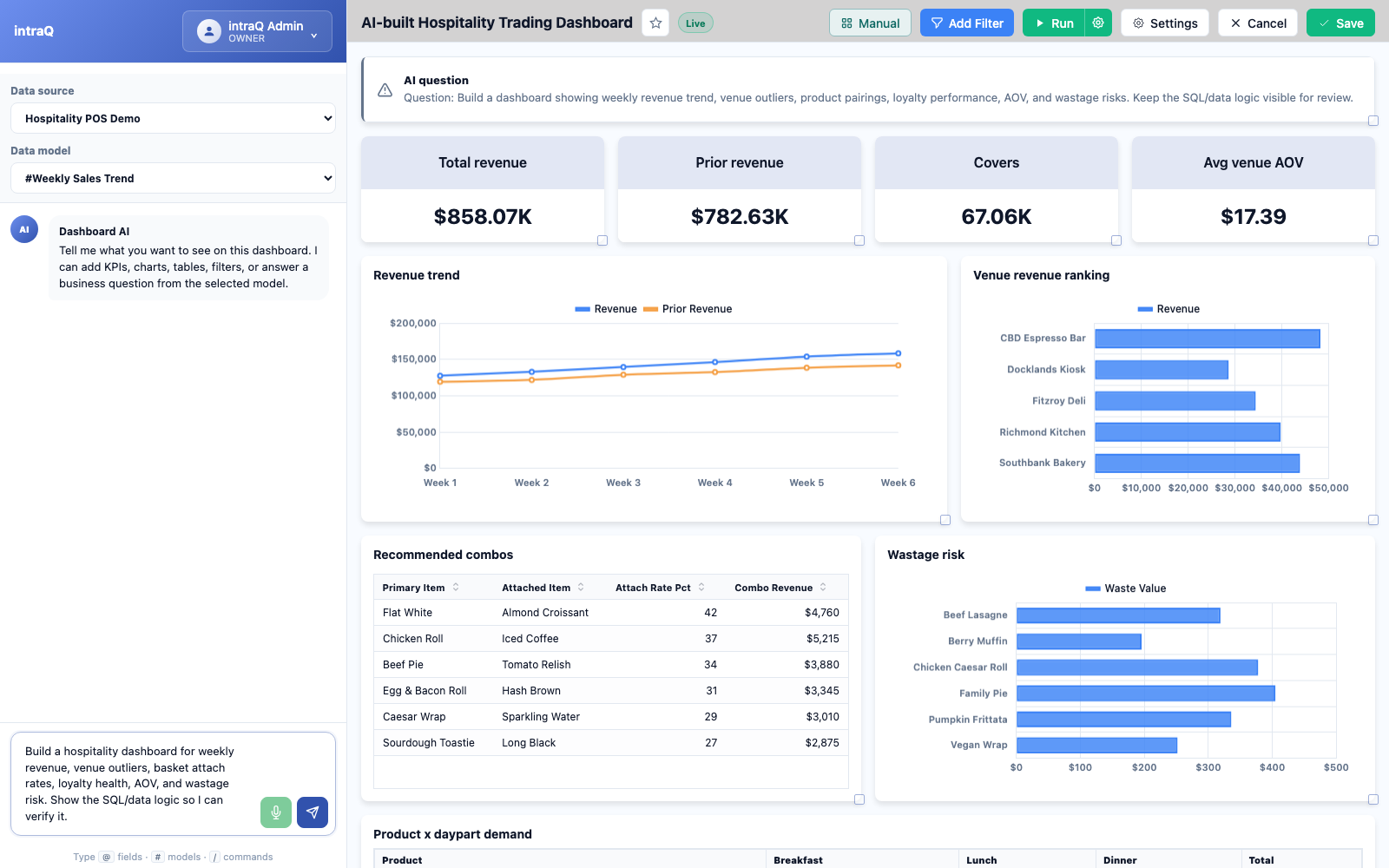
Task: Click resize handle of Prior revenue card
Action: [859, 240]
